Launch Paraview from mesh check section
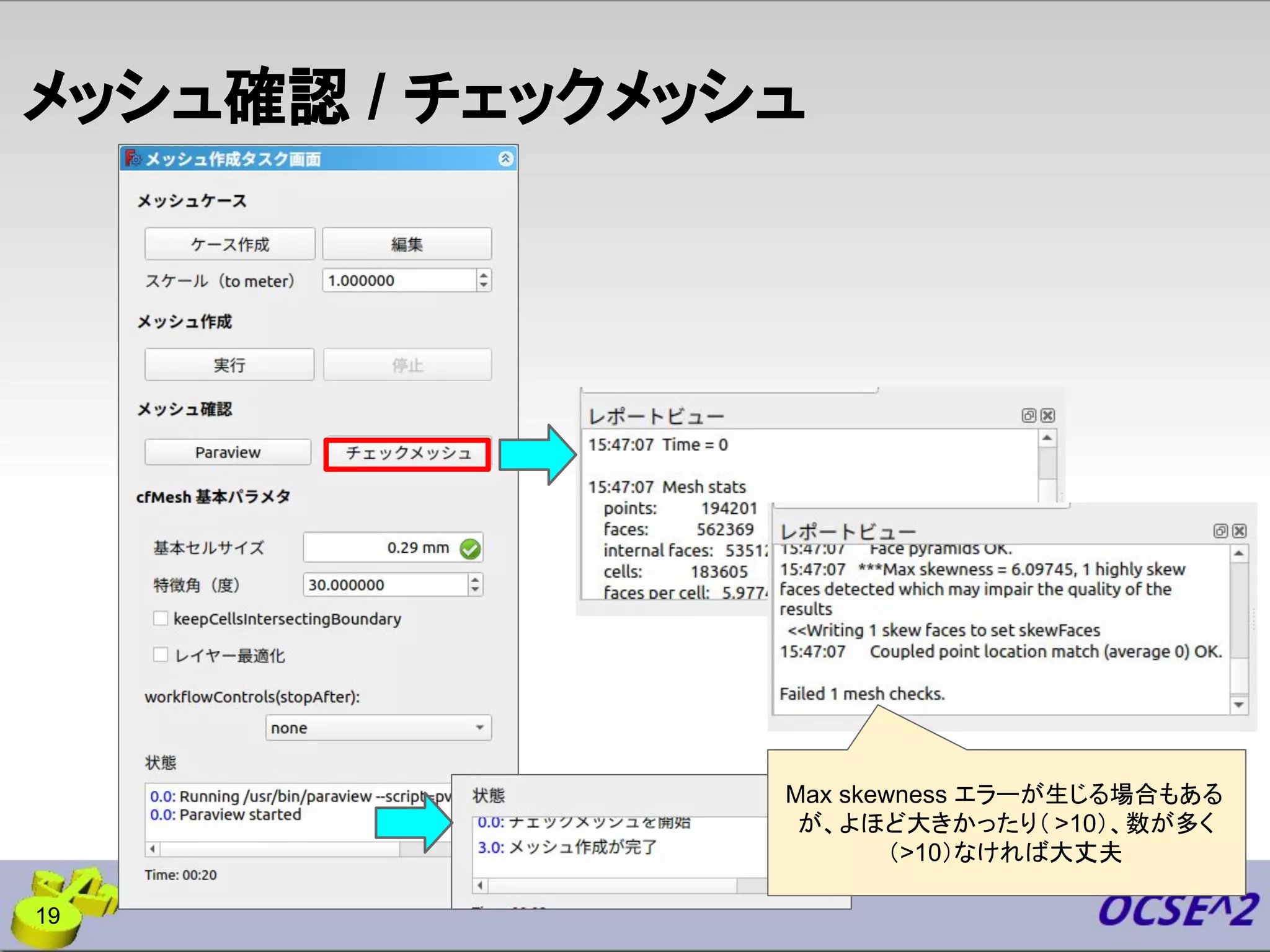The height and width of the screenshot is (952, 1270). coord(228,452)
